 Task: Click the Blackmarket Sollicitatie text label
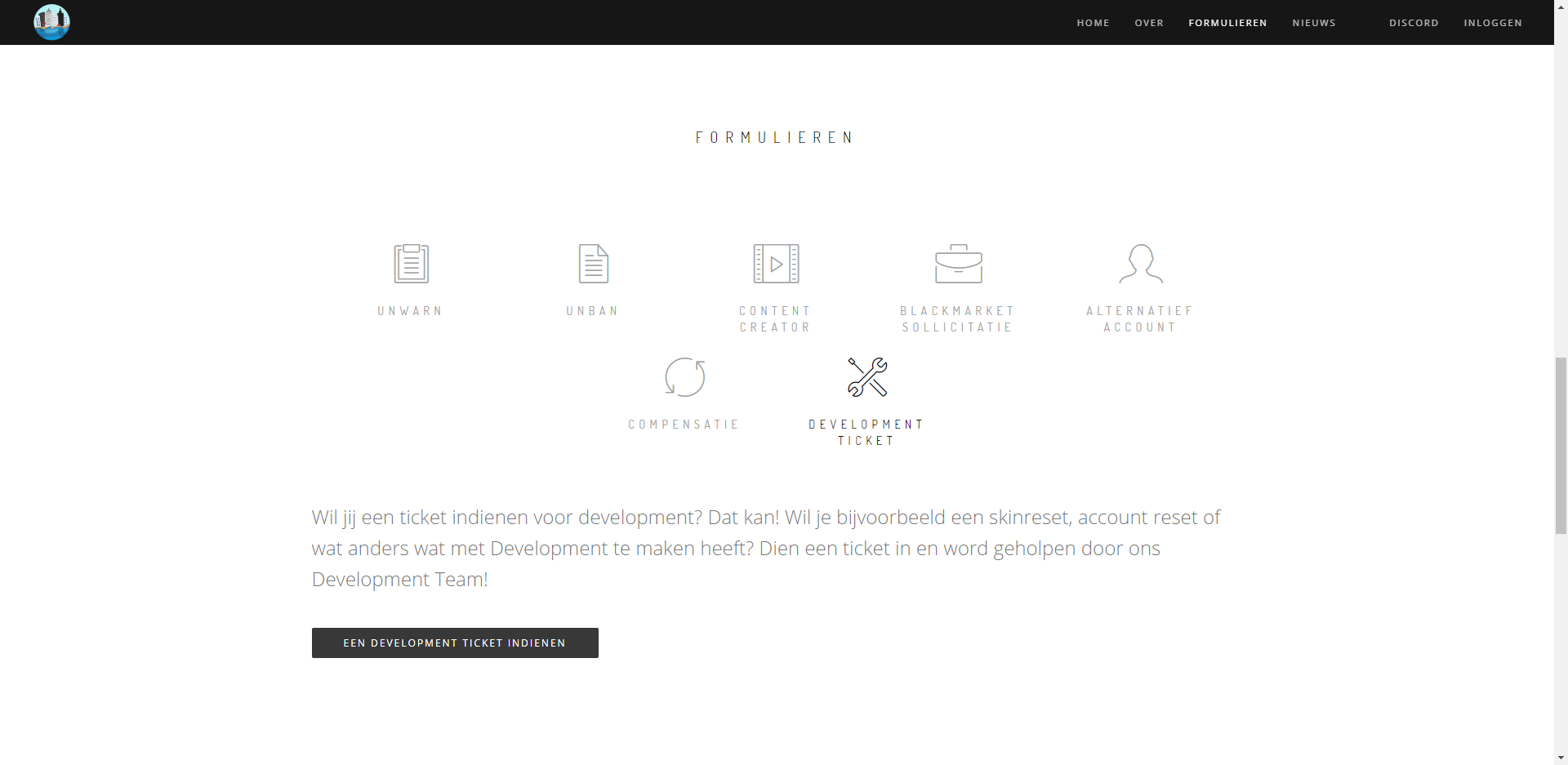(957, 319)
